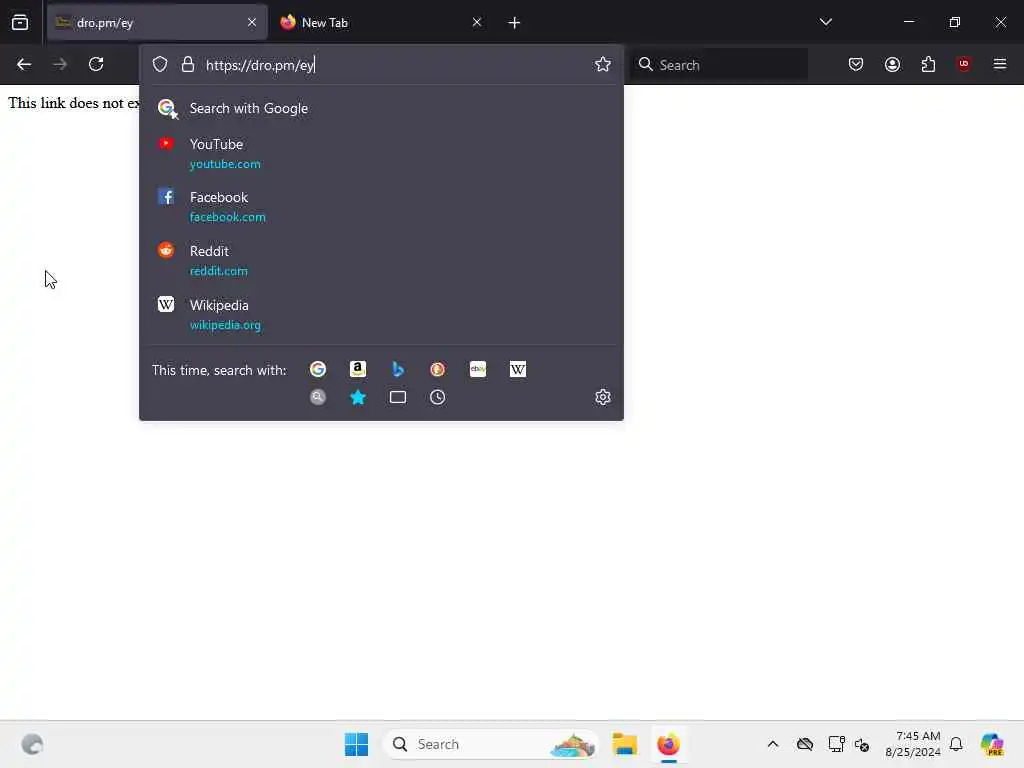Search this time with DuckDuckGo engine

(438, 370)
